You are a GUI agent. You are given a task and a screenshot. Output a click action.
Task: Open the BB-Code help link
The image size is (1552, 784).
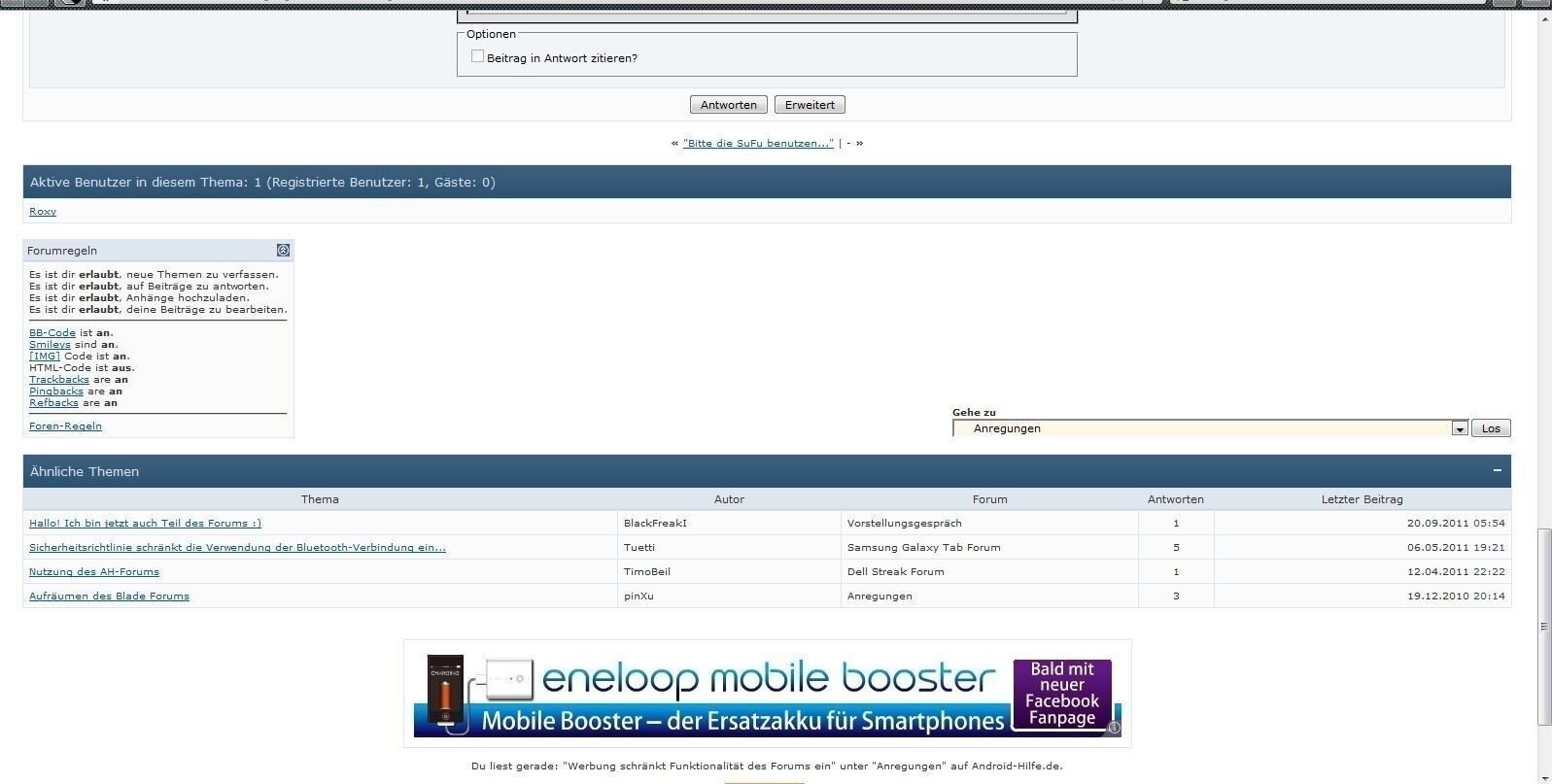pyautogui.click(x=52, y=333)
